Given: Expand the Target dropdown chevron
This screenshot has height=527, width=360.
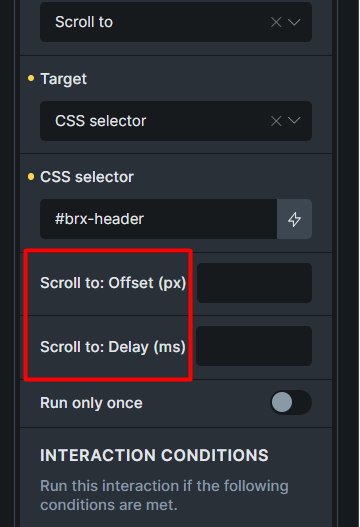Looking at the screenshot, I should [x=294, y=121].
